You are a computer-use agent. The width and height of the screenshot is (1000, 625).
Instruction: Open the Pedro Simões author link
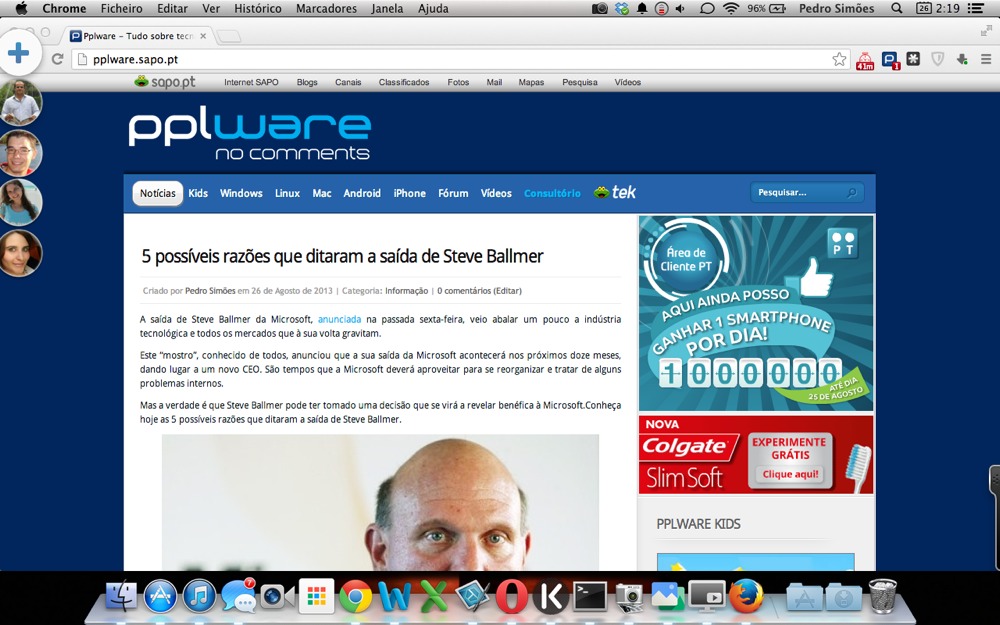click(x=210, y=291)
